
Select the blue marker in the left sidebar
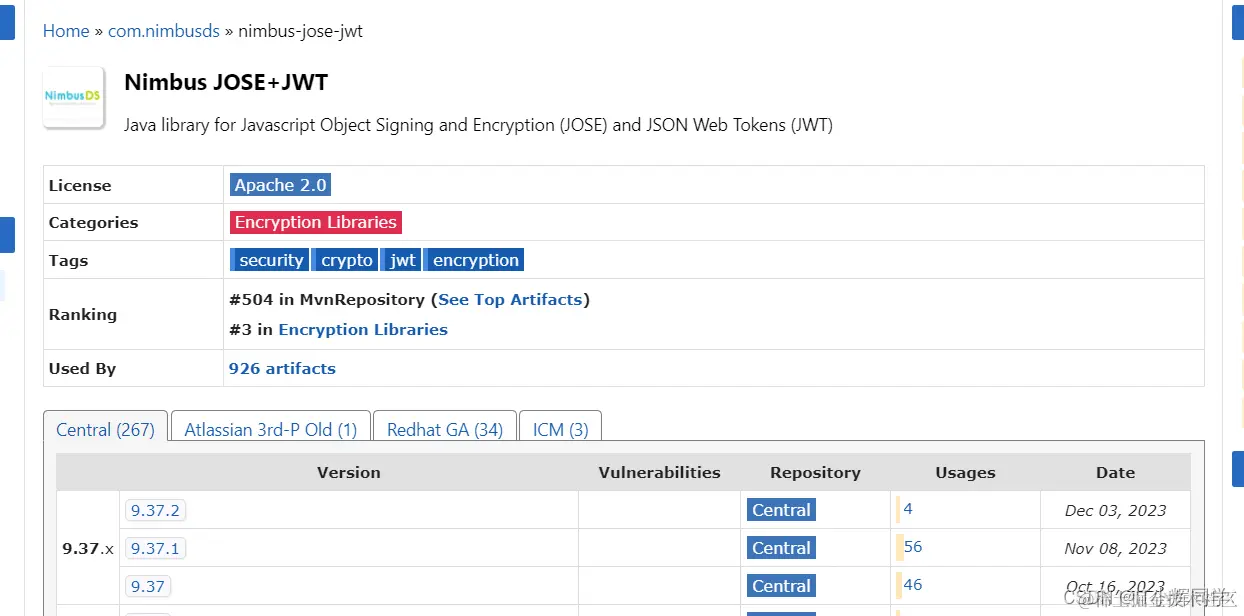[x=8, y=234]
